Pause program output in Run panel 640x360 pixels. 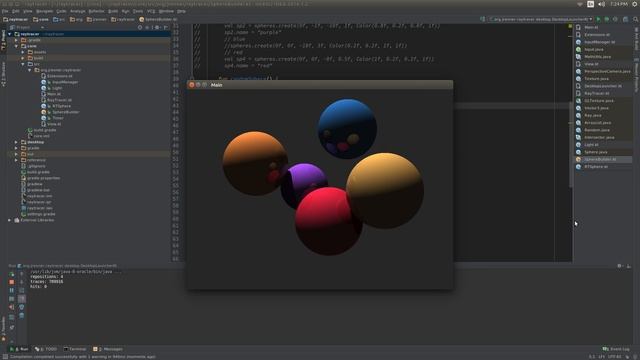[x=11, y=290]
